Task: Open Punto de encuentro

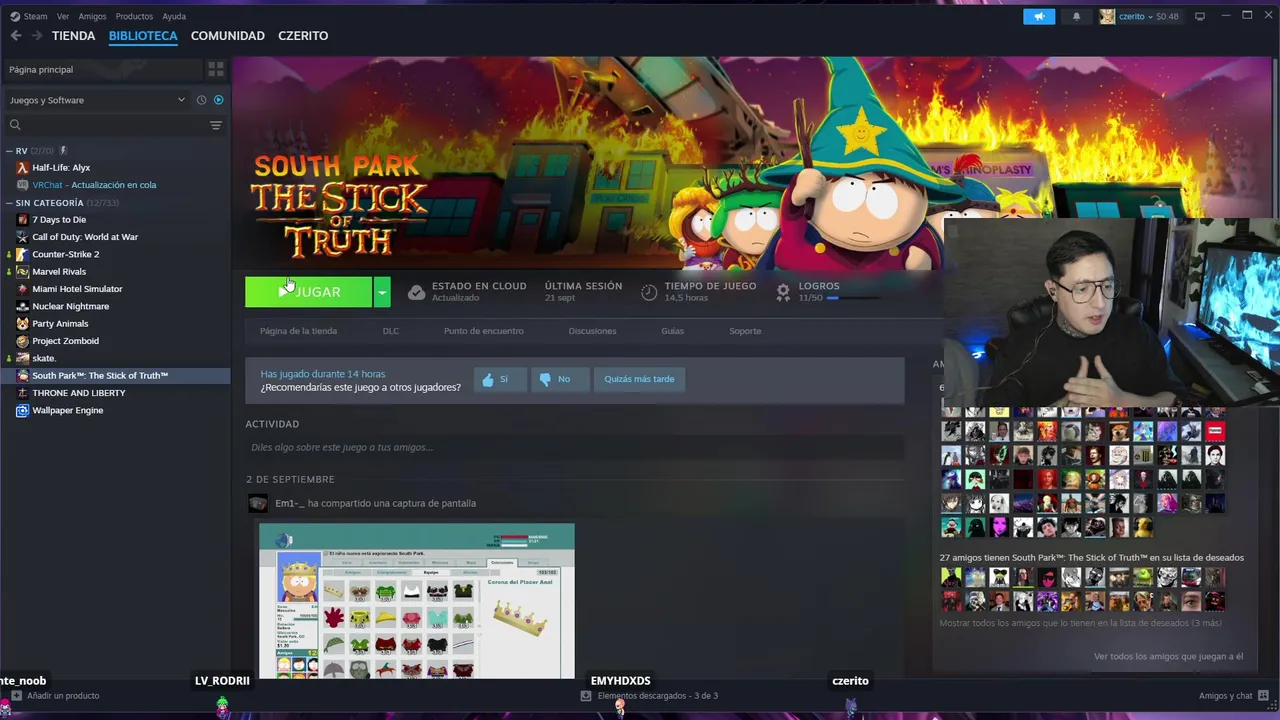Action: pos(484,331)
